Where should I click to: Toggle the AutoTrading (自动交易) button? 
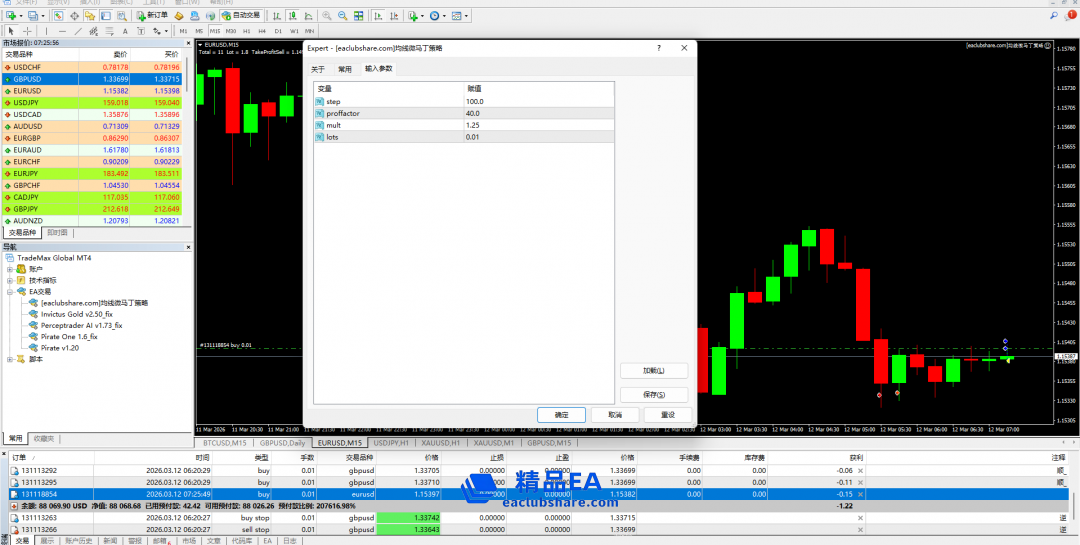pyautogui.click(x=239, y=16)
